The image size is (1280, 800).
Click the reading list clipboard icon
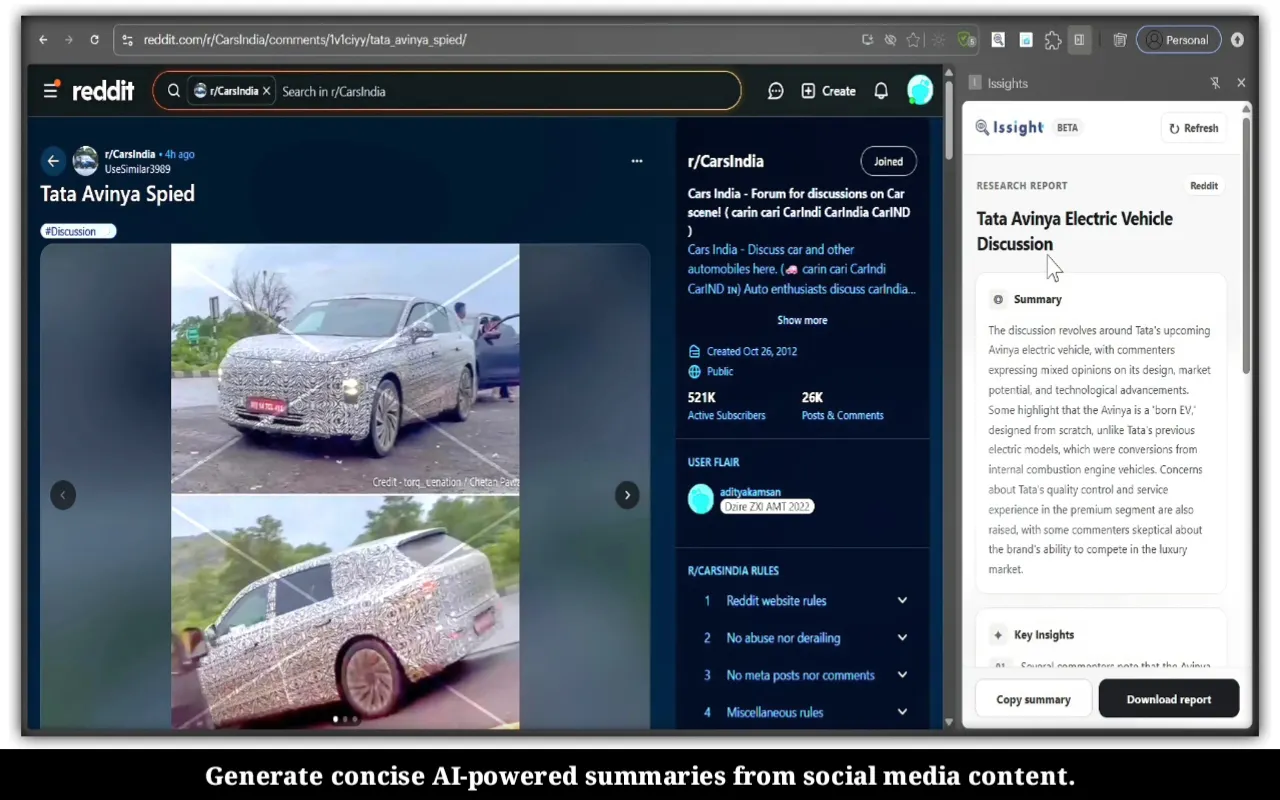click(x=1120, y=40)
